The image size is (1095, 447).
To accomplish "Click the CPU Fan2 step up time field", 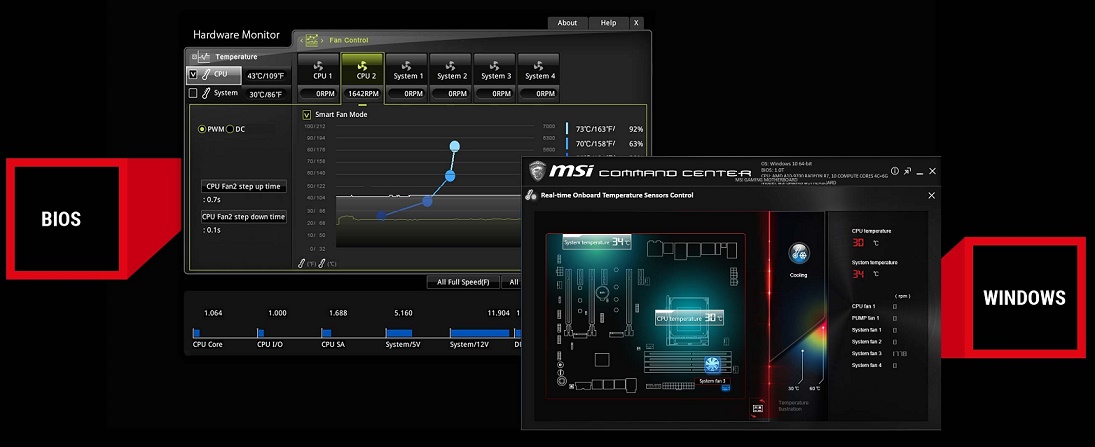I will [x=244, y=186].
